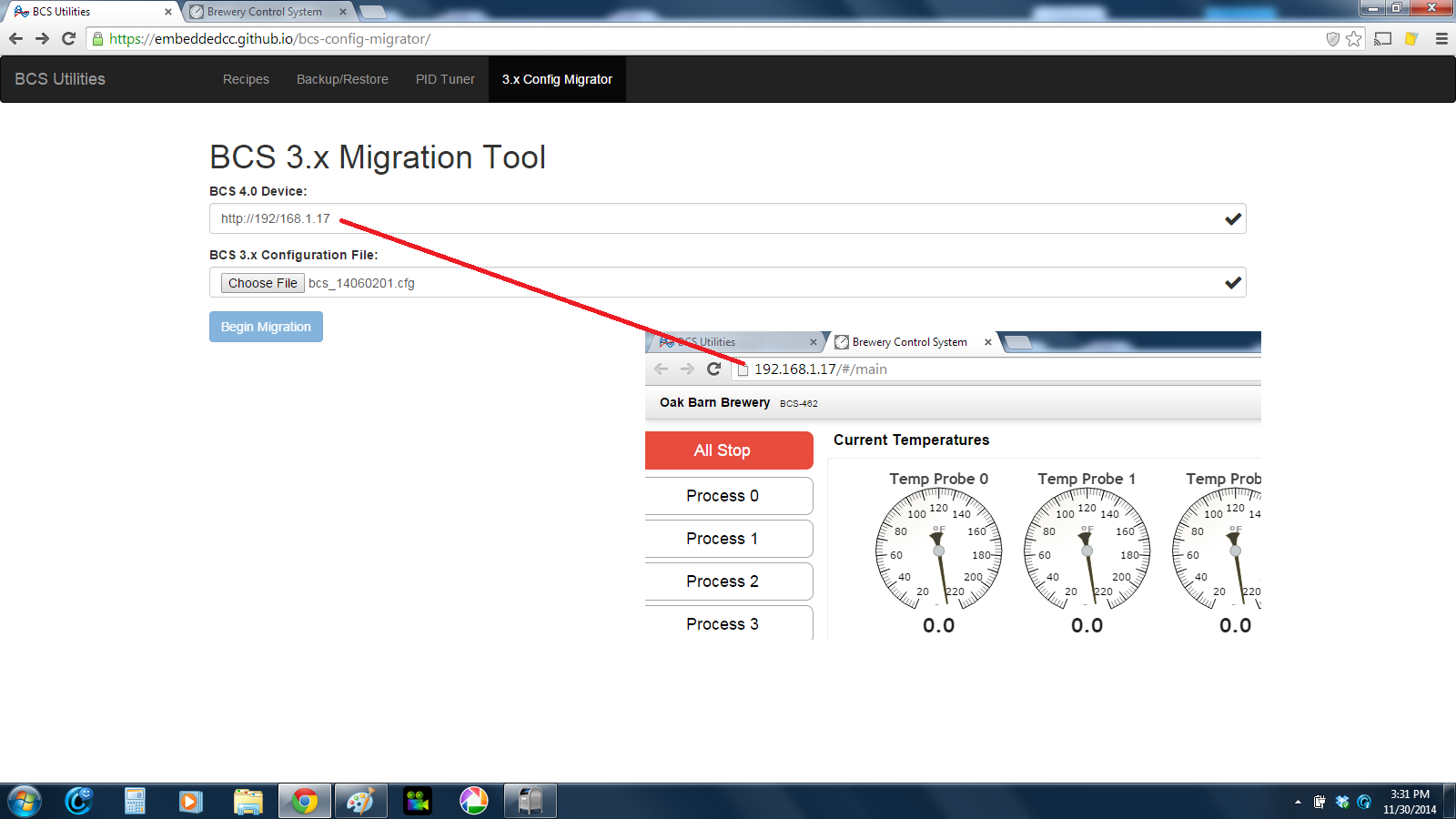Select the BCS Utilities browser tab
Viewport: 1456px width, 819px height.
pos(89,12)
